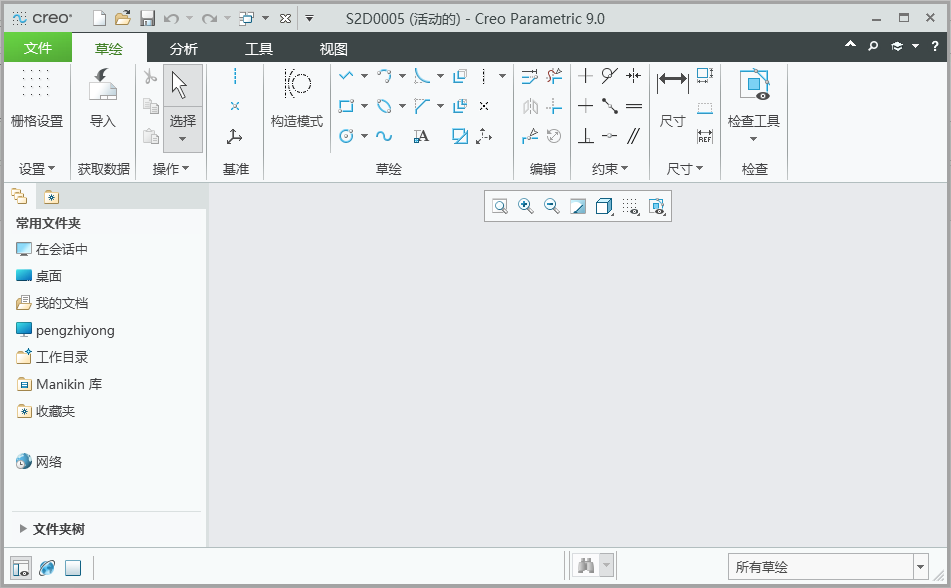Click the Save icon in quick access toolbar
This screenshot has height=588, width=951.
[x=147, y=18]
